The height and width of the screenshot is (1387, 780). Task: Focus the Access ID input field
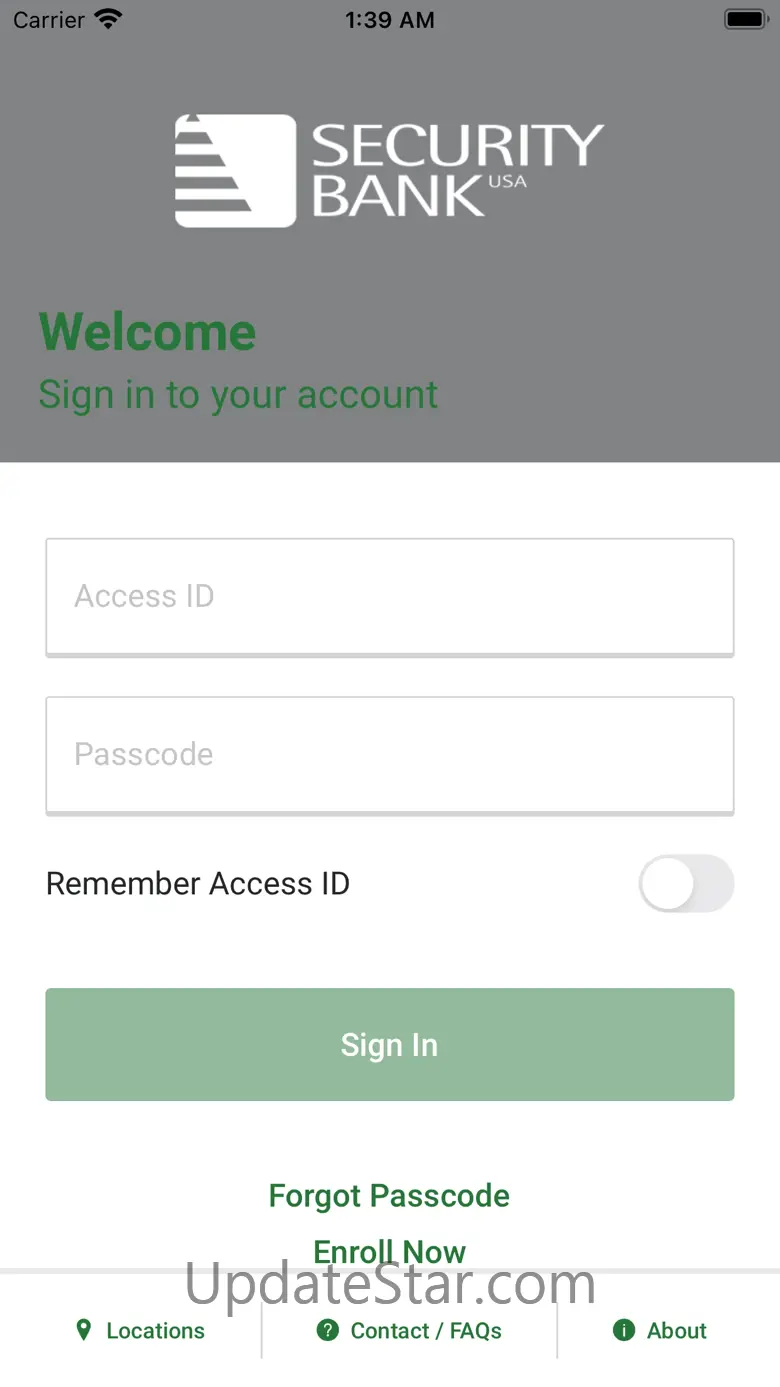[x=390, y=596]
